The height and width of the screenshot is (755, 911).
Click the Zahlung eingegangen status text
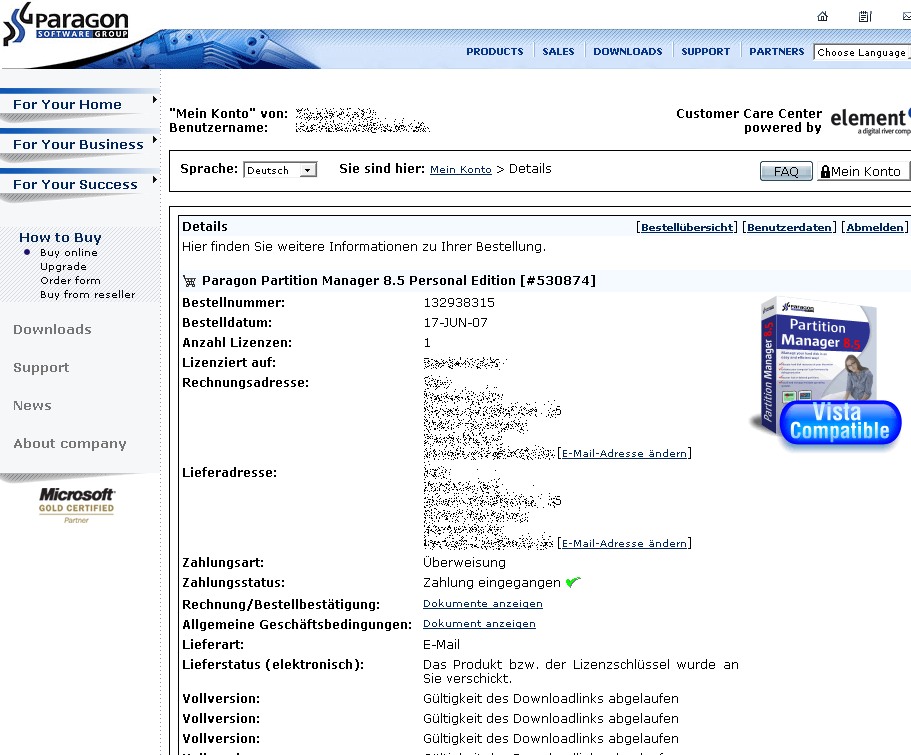point(492,583)
